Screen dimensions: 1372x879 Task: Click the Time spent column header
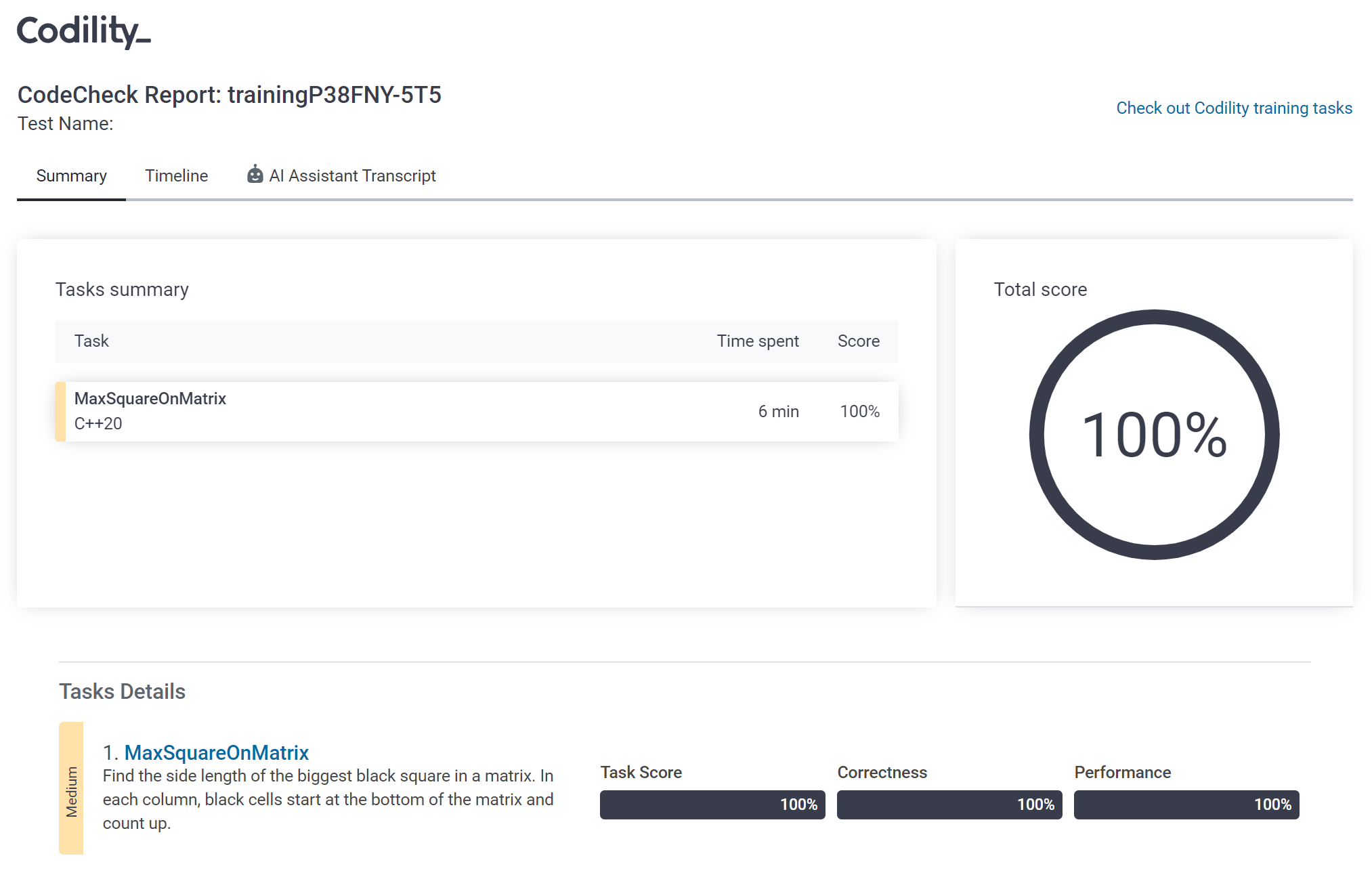[x=757, y=341]
